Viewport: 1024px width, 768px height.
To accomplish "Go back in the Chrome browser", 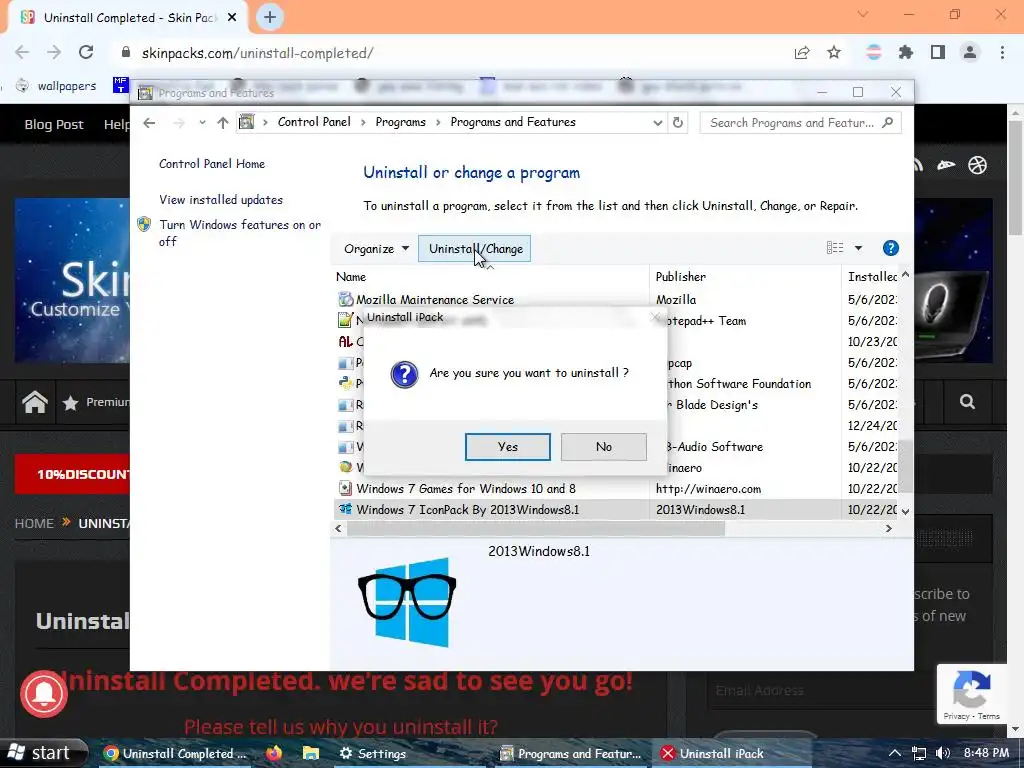I will pyautogui.click(x=22, y=53).
